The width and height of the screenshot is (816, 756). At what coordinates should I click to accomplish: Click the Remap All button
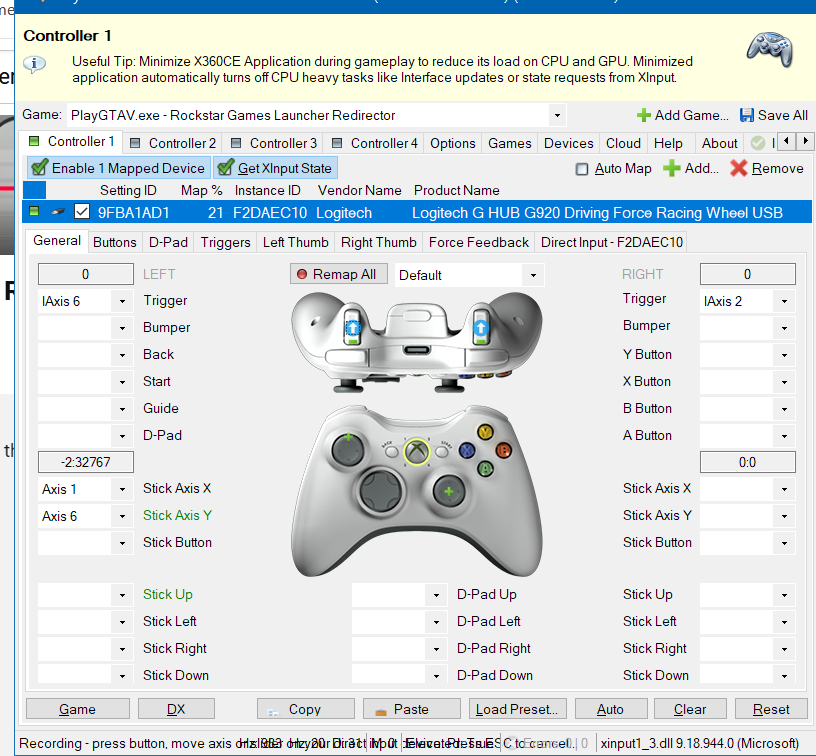339,274
